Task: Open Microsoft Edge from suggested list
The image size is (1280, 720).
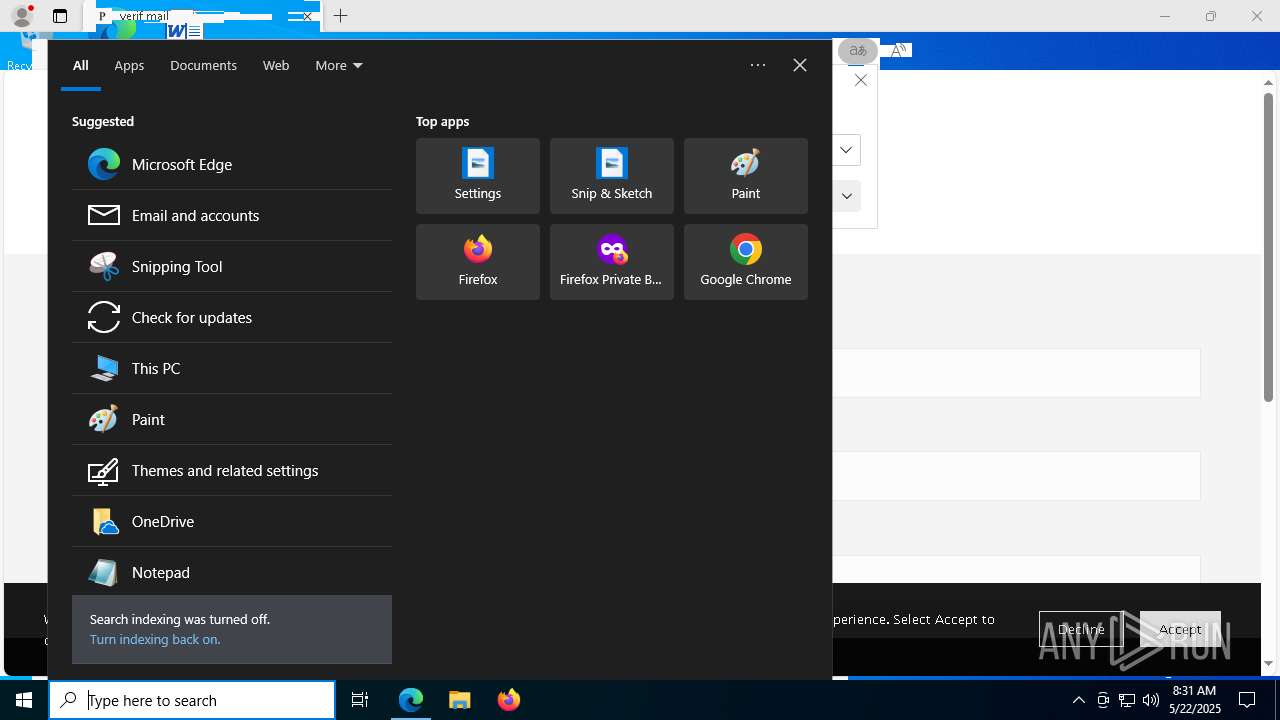Action: tap(232, 164)
